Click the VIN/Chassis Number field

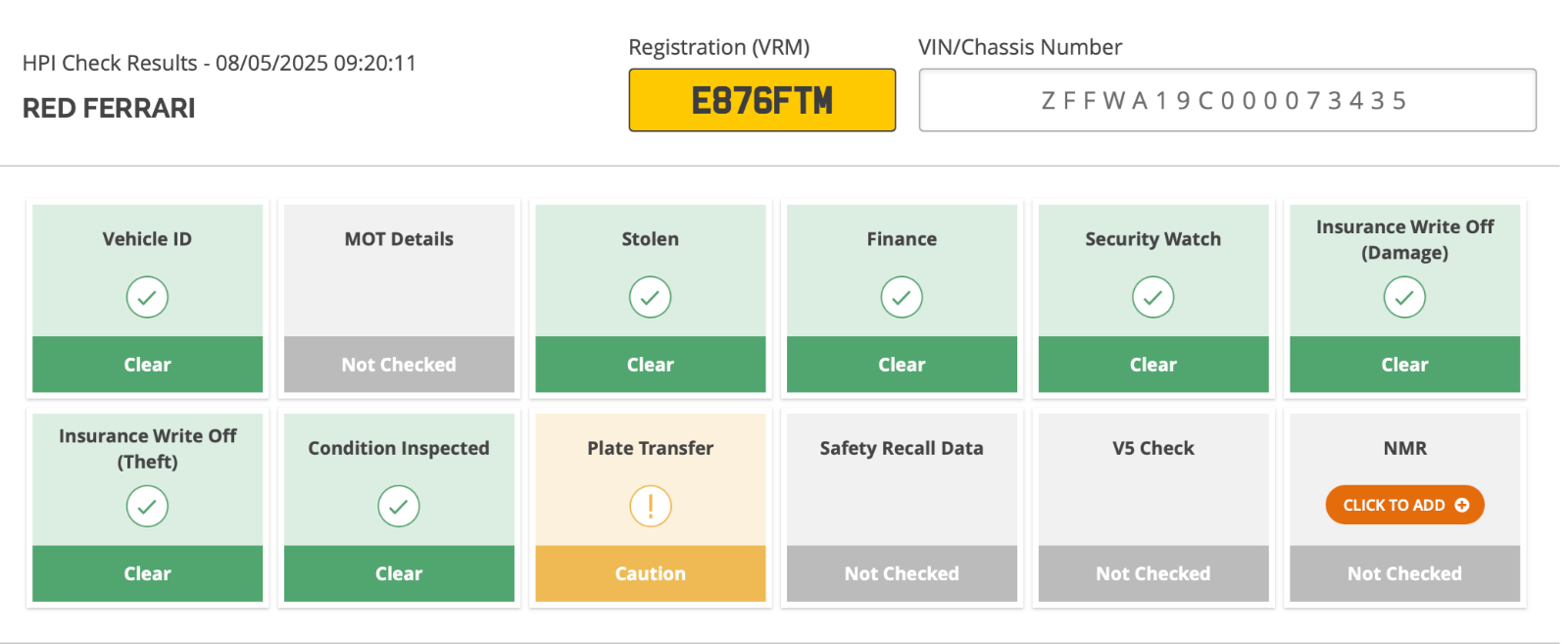(x=1227, y=100)
